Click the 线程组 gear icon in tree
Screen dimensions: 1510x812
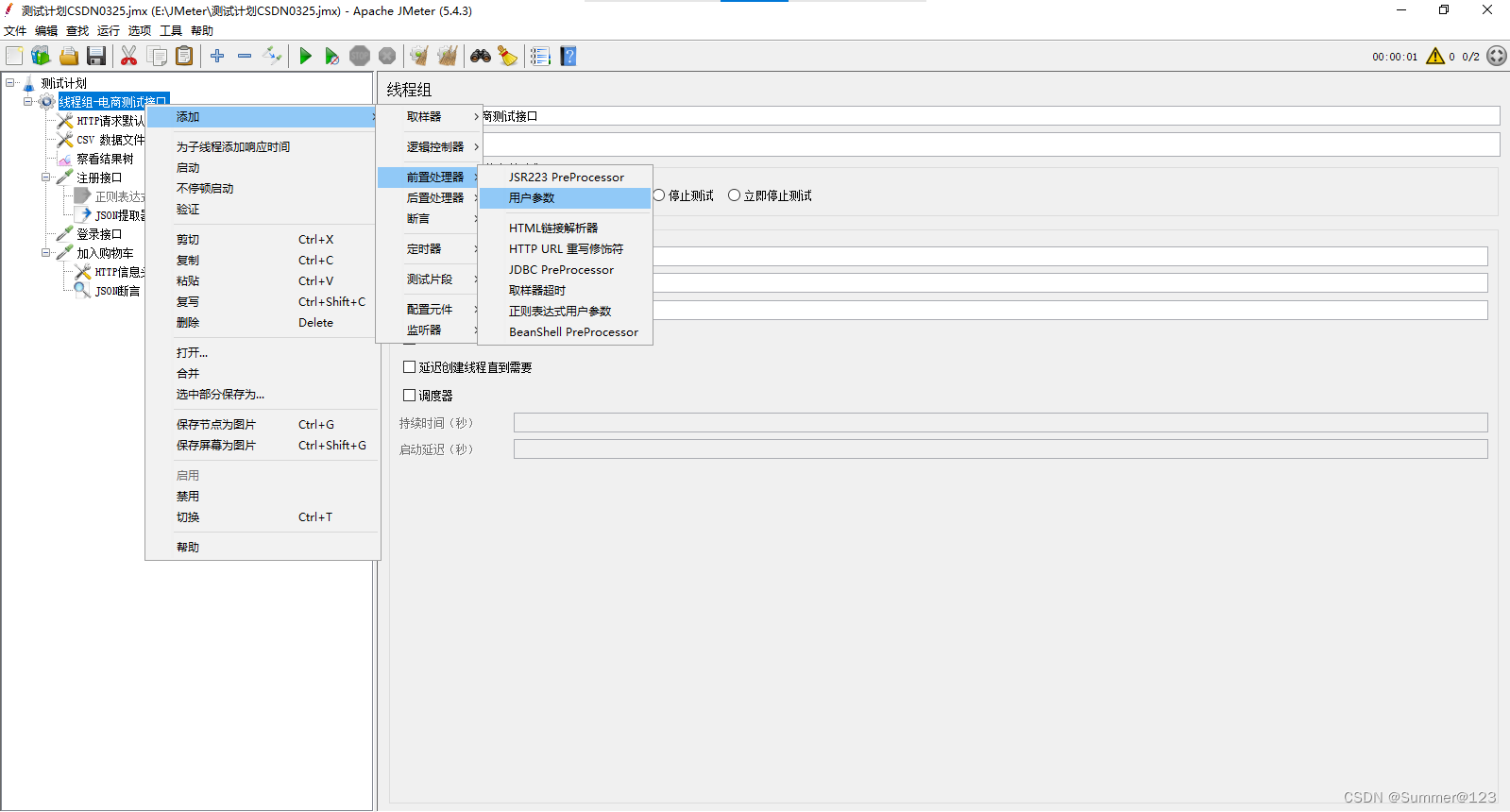coord(46,102)
